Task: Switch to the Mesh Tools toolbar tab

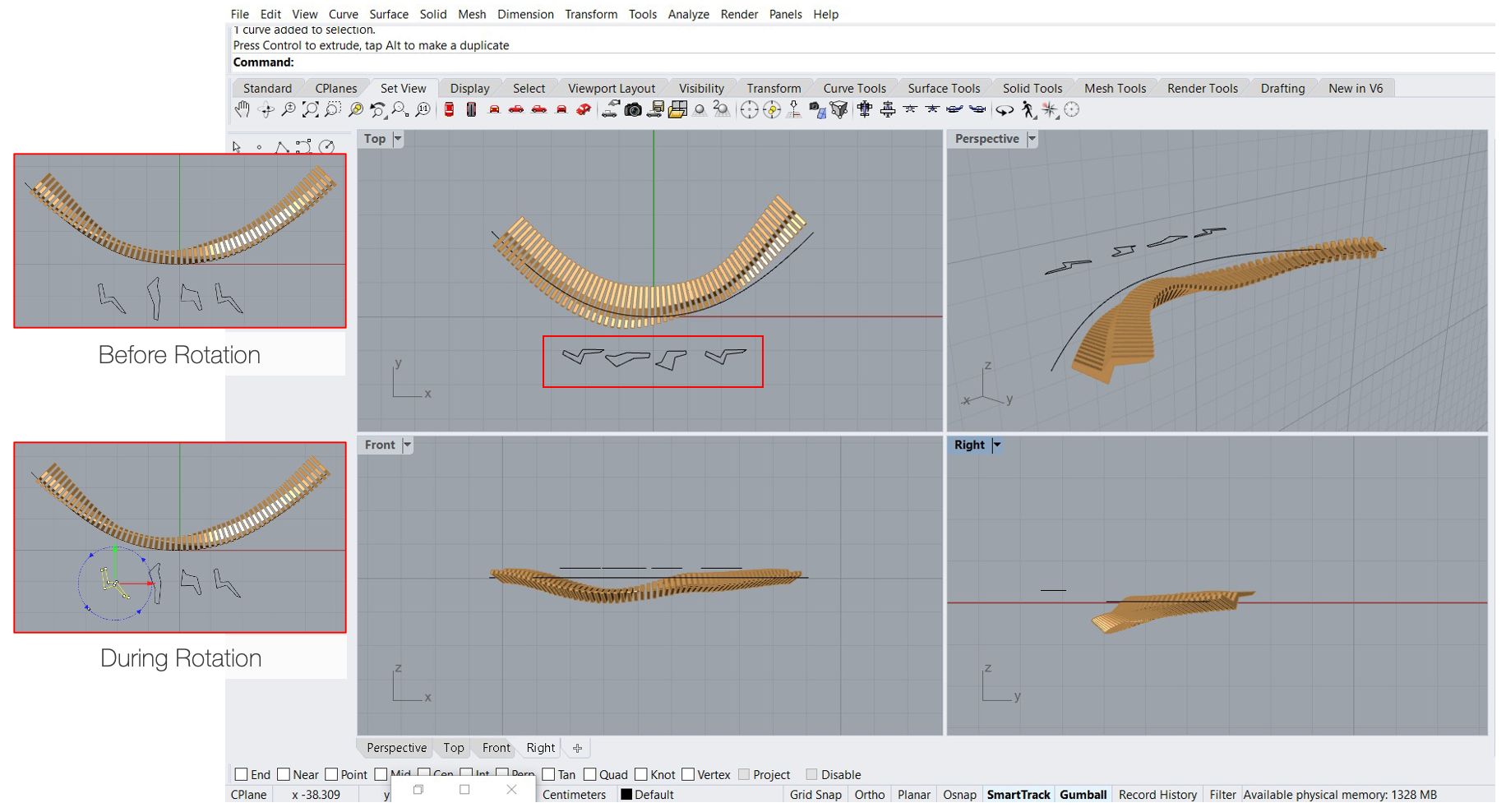Action: click(x=1115, y=88)
